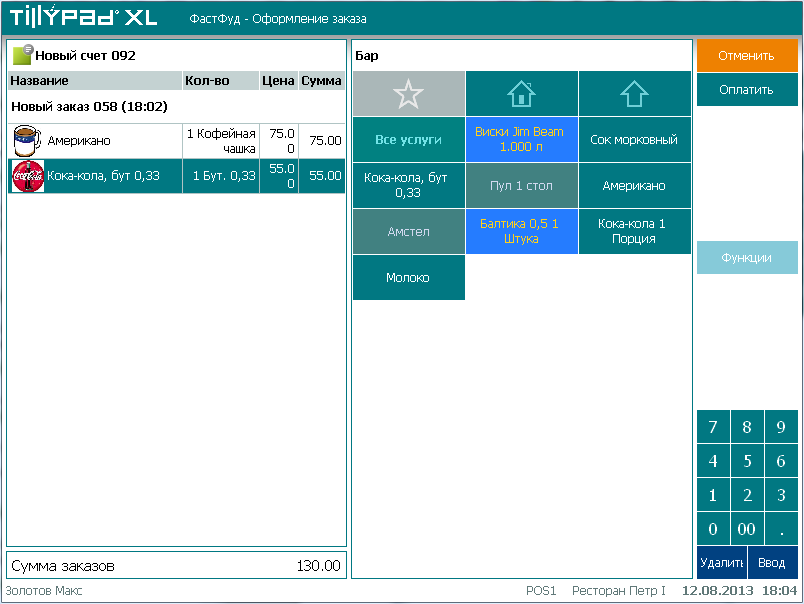Screen dimensions: 804x604
Task: Tap keypad digit 3
Action: 781,495
